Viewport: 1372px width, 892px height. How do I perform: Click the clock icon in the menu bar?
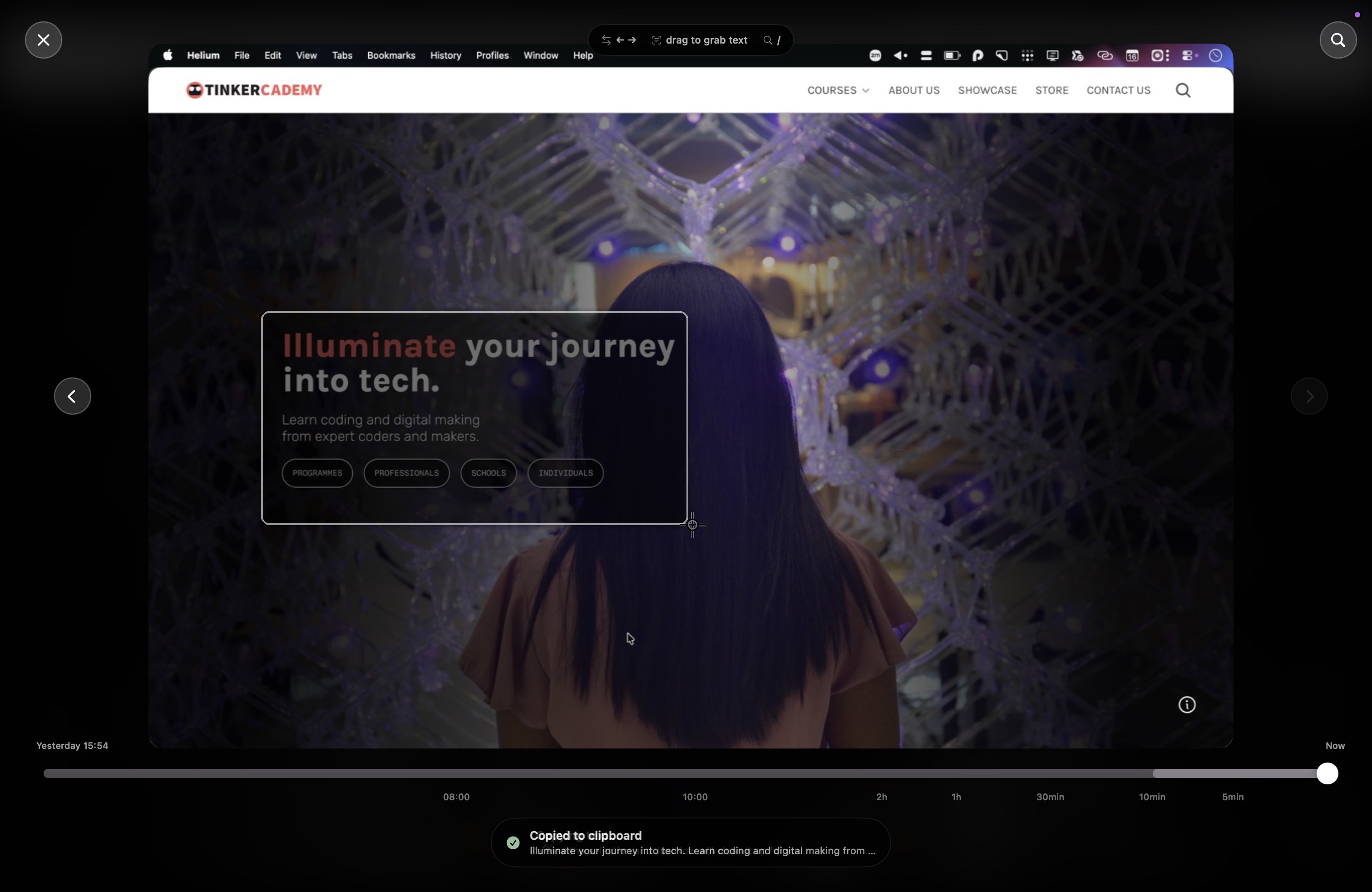tap(1216, 55)
